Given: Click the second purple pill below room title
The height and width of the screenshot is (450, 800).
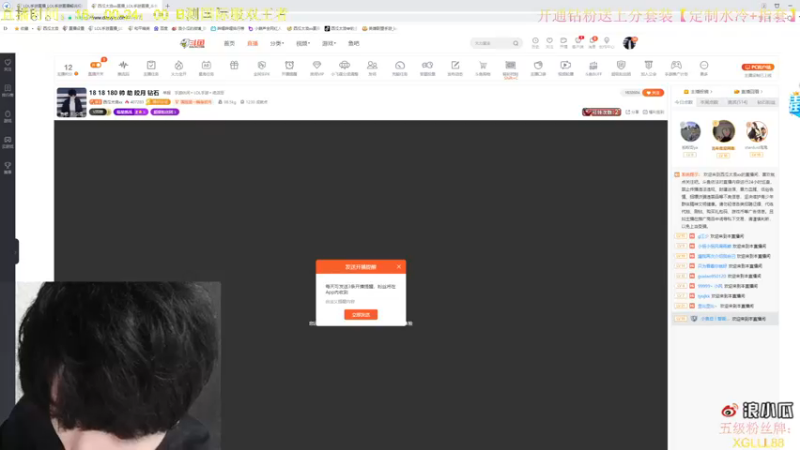Looking at the screenshot, I should [x=165, y=112].
